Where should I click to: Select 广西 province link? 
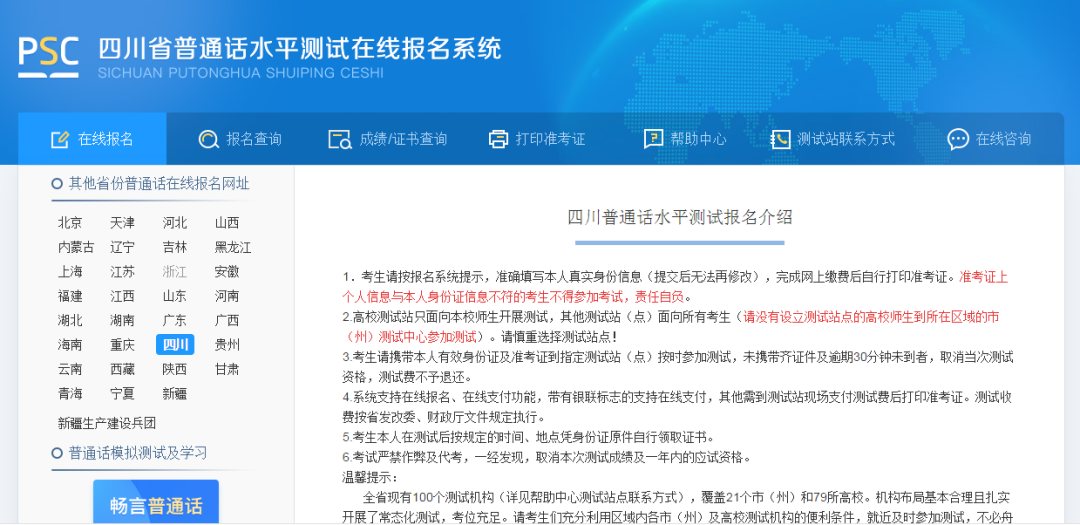coord(227,320)
